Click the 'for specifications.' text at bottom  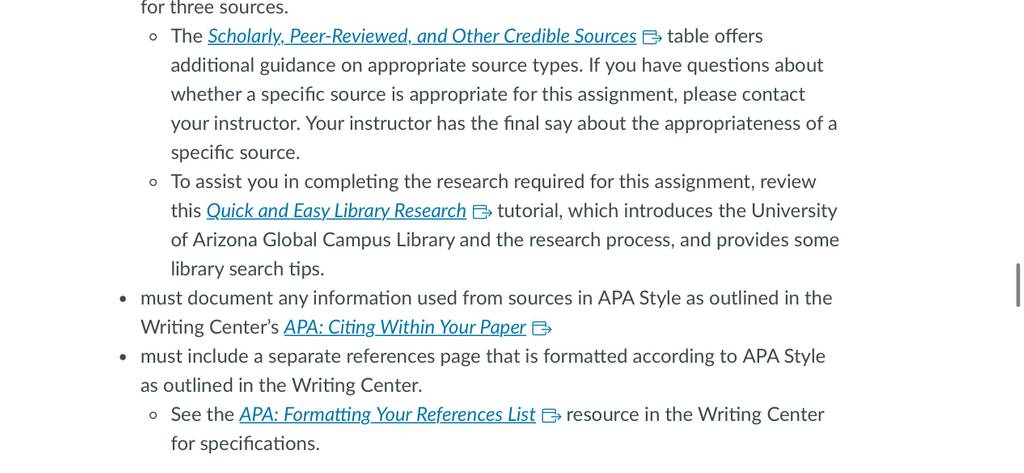point(246,444)
